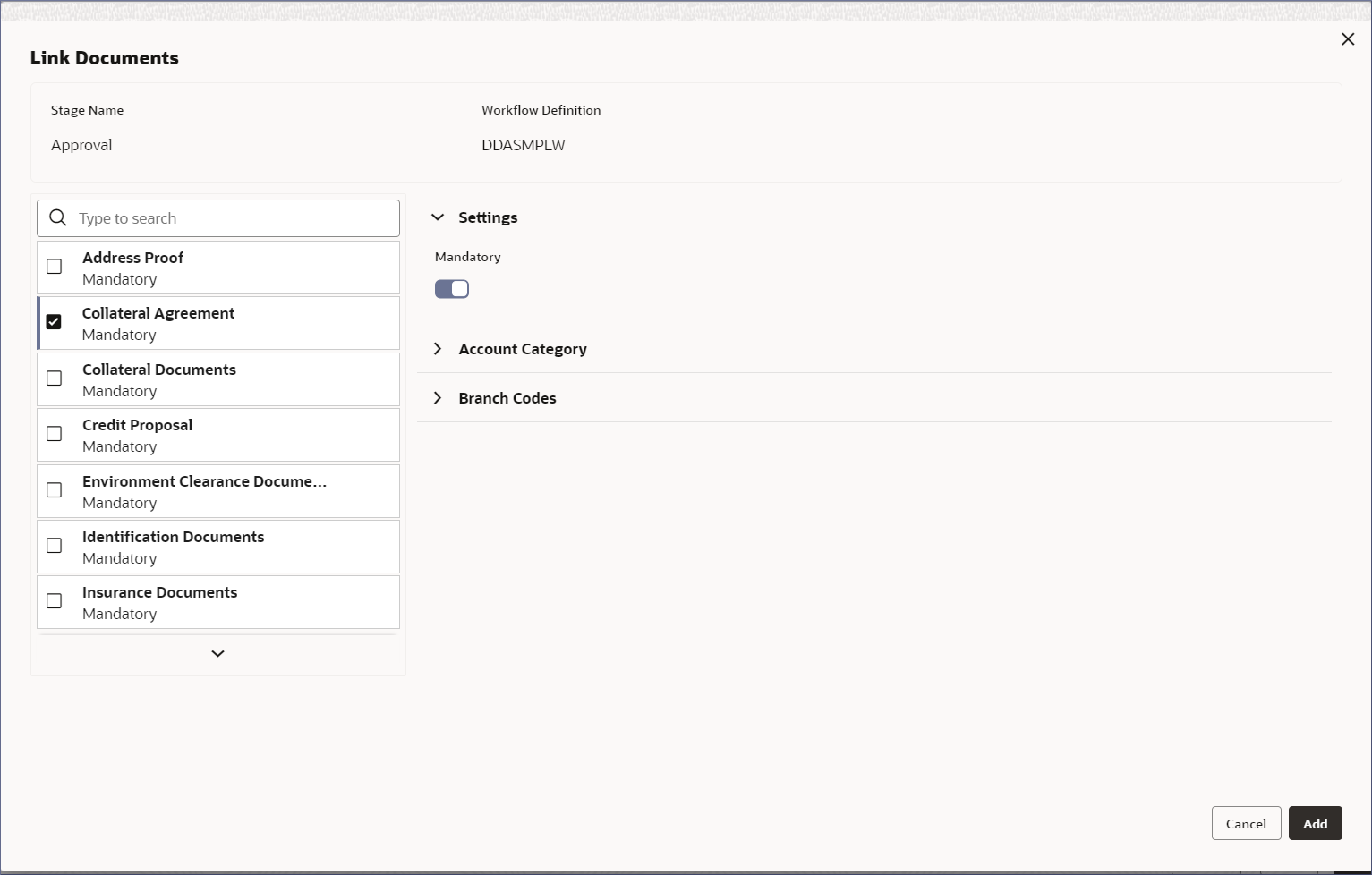The width and height of the screenshot is (1372, 875).
Task: Expand the Branch Codes section
Action: 438,398
